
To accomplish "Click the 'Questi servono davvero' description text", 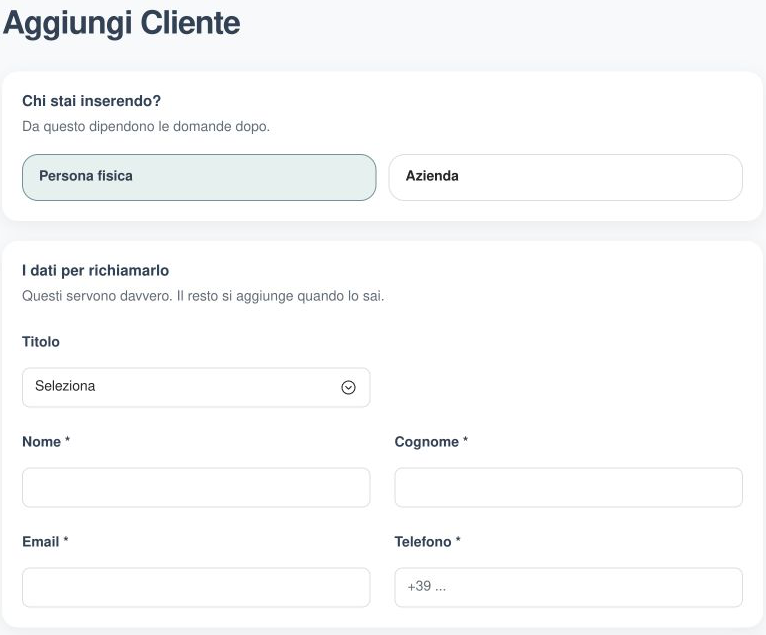I will coord(203,296).
